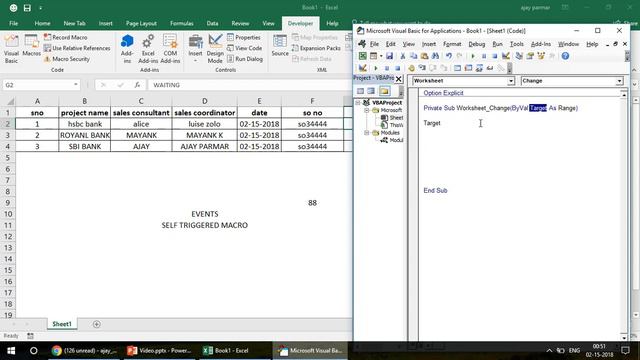Toggle Folders in the Project Explorer

(385, 91)
